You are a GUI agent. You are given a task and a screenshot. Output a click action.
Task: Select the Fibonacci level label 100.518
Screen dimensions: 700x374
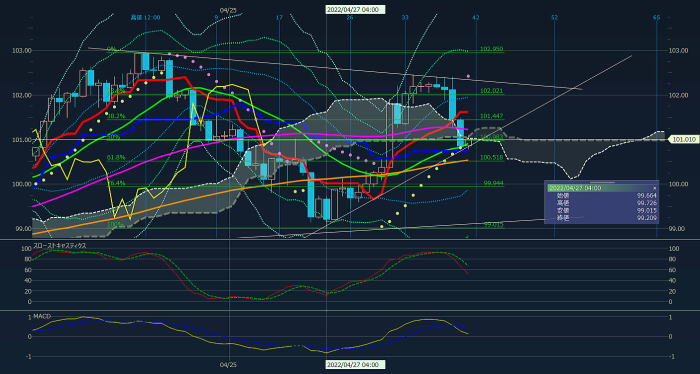pyautogui.click(x=492, y=158)
